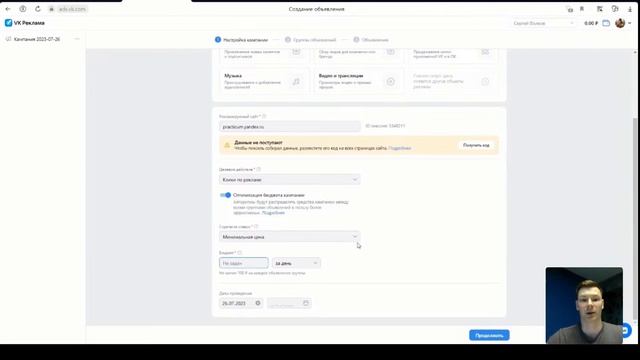This screenshot has height=360, width=640.
Task: Open the За день budget period dropdown
Action: [296, 263]
